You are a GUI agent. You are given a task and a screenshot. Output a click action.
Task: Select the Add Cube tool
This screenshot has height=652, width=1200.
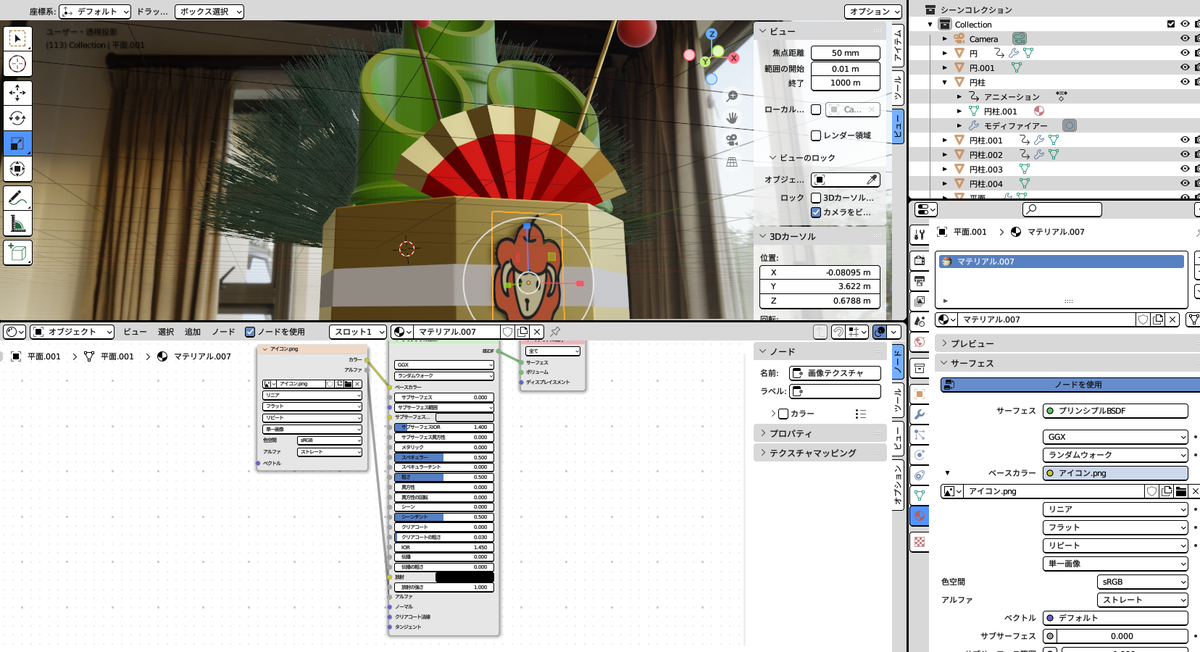(x=19, y=252)
